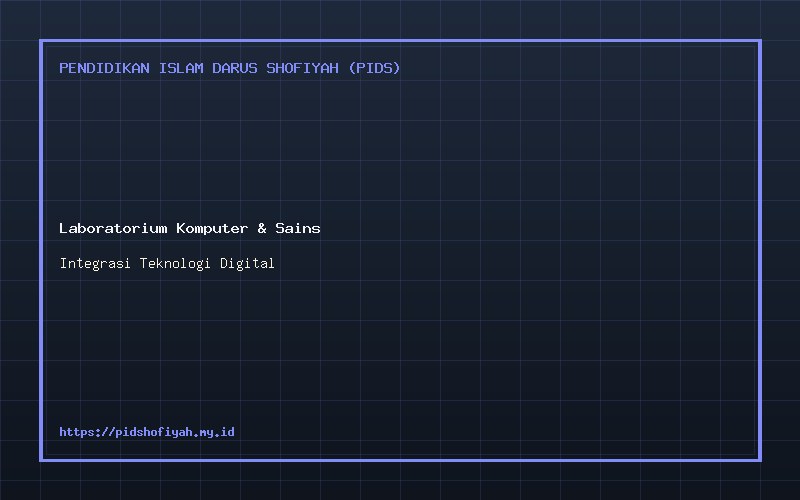Click the word Sains in the heading
This screenshot has height=500, width=800.
298,228
